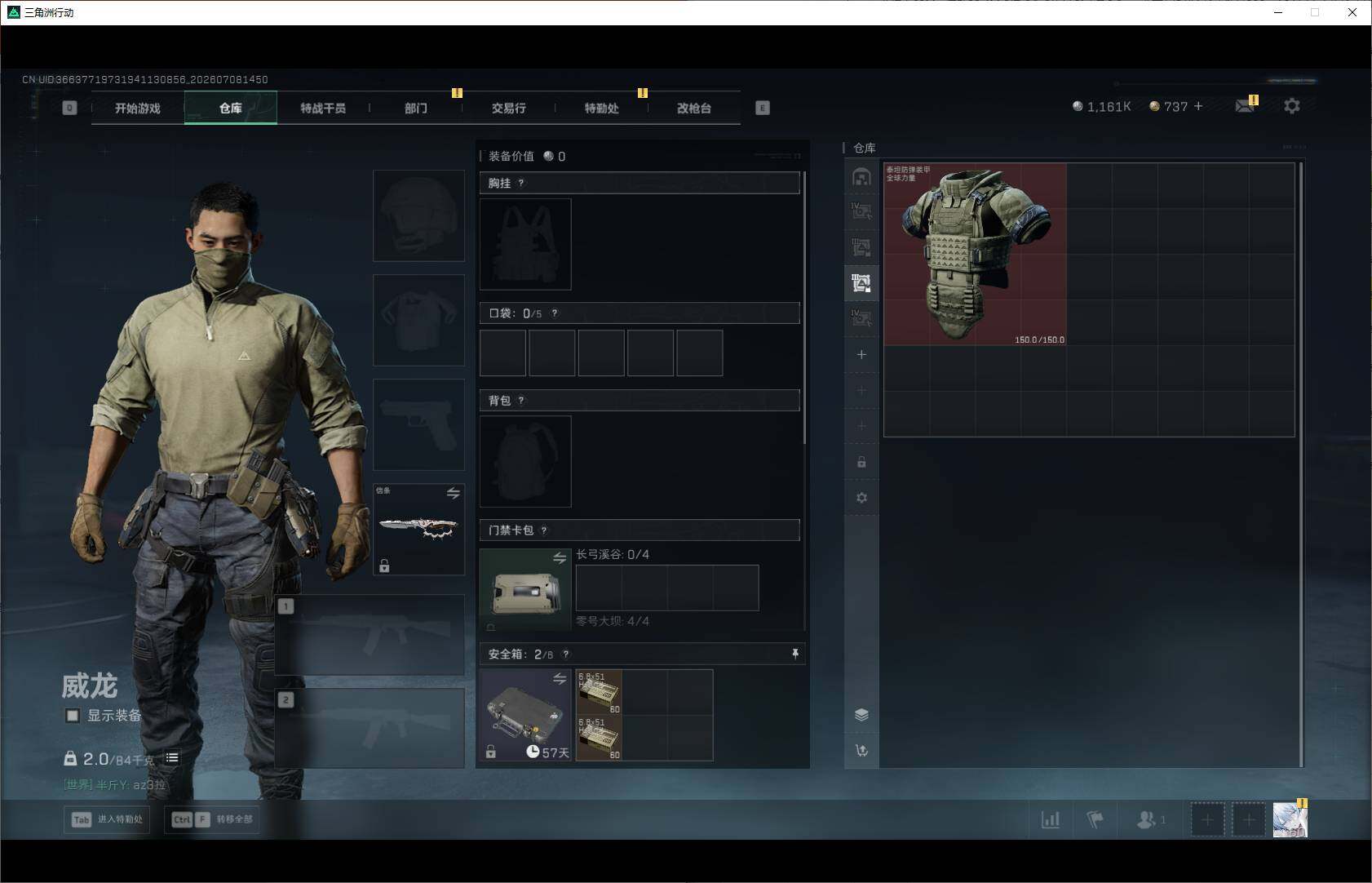Open the mail inbox icon
The image size is (1372, 883).
pos(1245,106)
